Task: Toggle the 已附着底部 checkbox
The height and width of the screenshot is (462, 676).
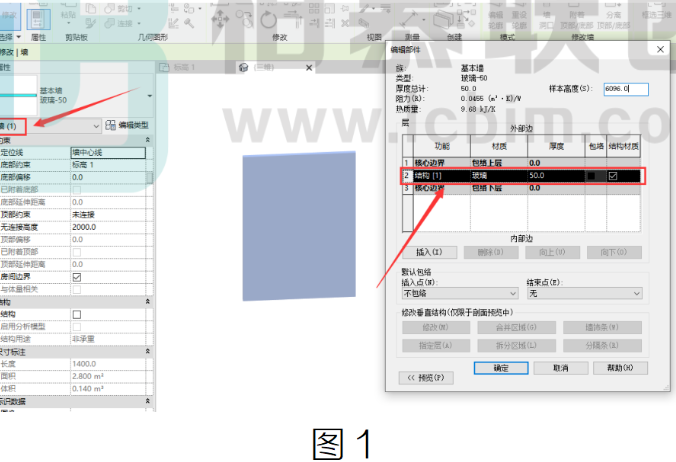Action: click(x=77, y=190)
